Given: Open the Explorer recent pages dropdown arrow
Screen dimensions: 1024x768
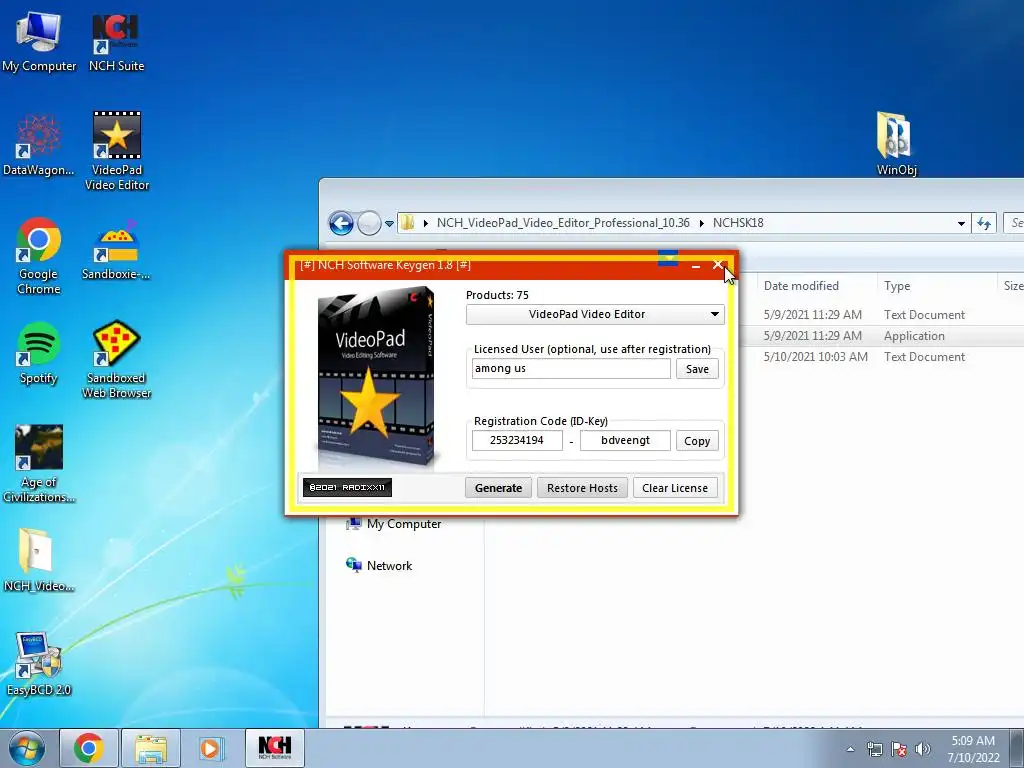Looking at the screenshot, I should 389,223.
